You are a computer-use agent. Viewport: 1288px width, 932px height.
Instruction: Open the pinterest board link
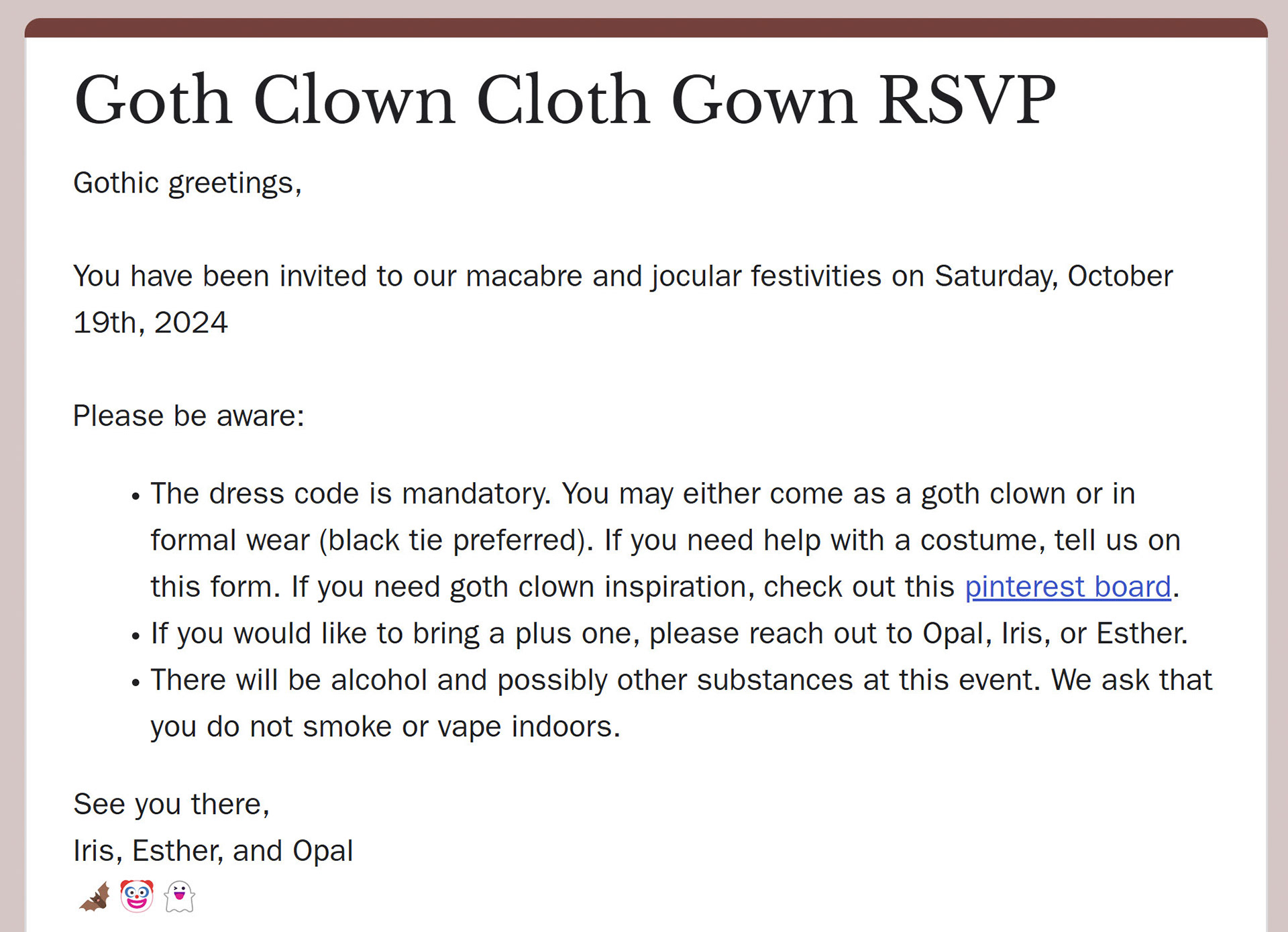click(1067, 587)
